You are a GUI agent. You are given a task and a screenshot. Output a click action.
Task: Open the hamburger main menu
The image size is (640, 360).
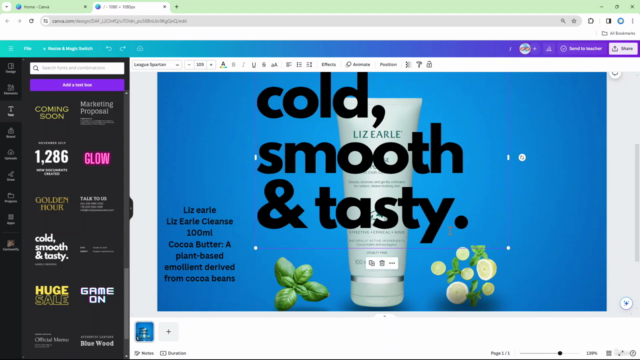(11, 49)
